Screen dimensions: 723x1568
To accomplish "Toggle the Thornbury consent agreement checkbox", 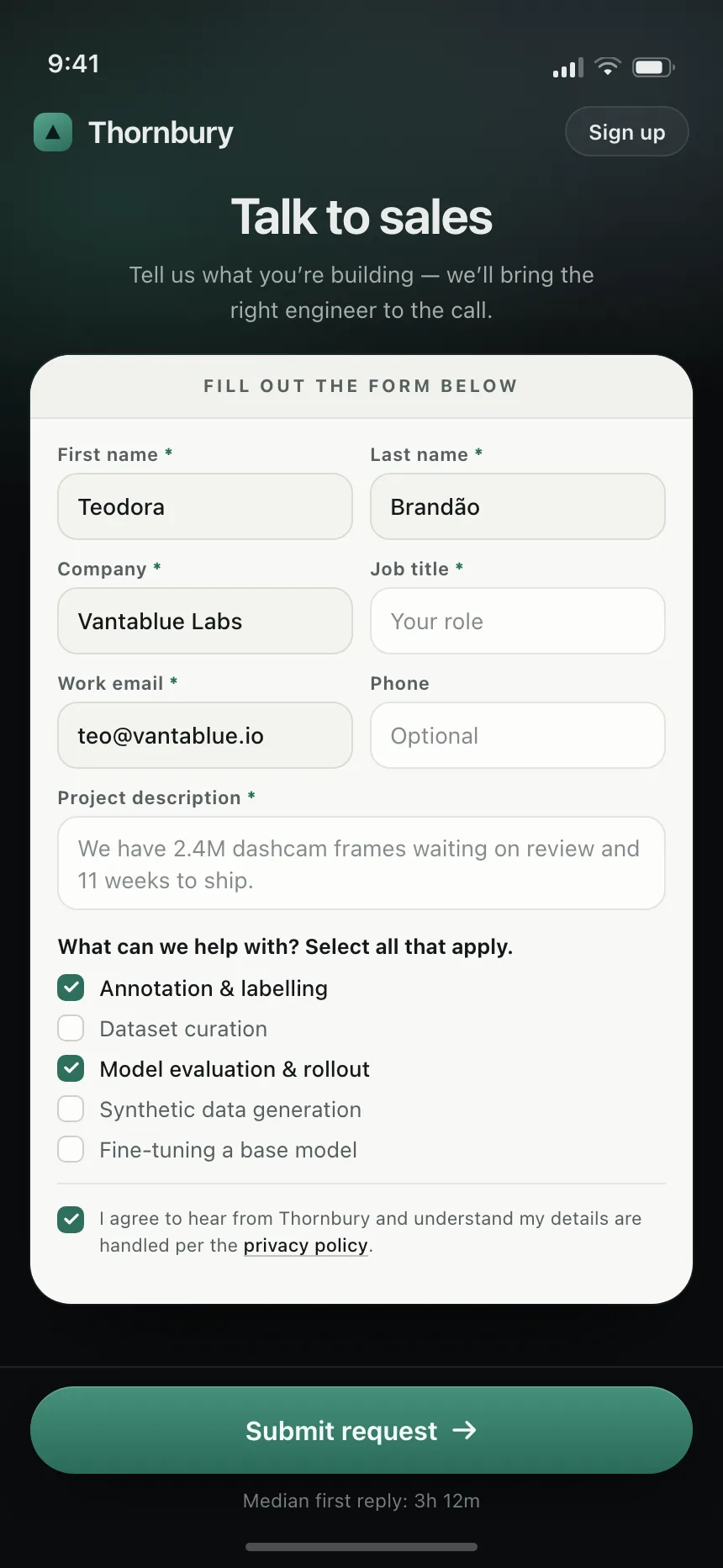I will pos(71,1219).
